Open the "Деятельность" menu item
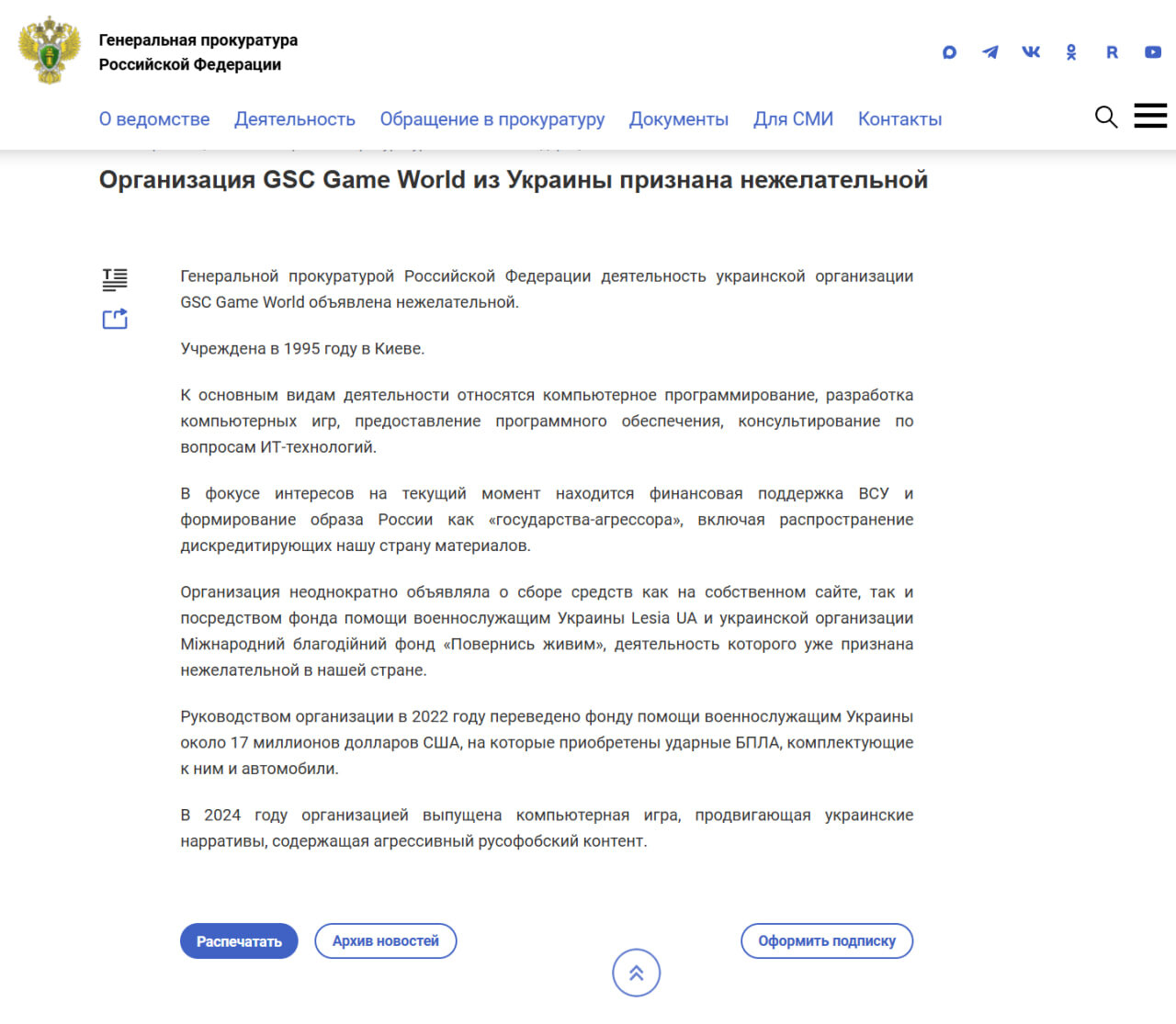Screen dimensions: 1176x1024 pos(295,119)
